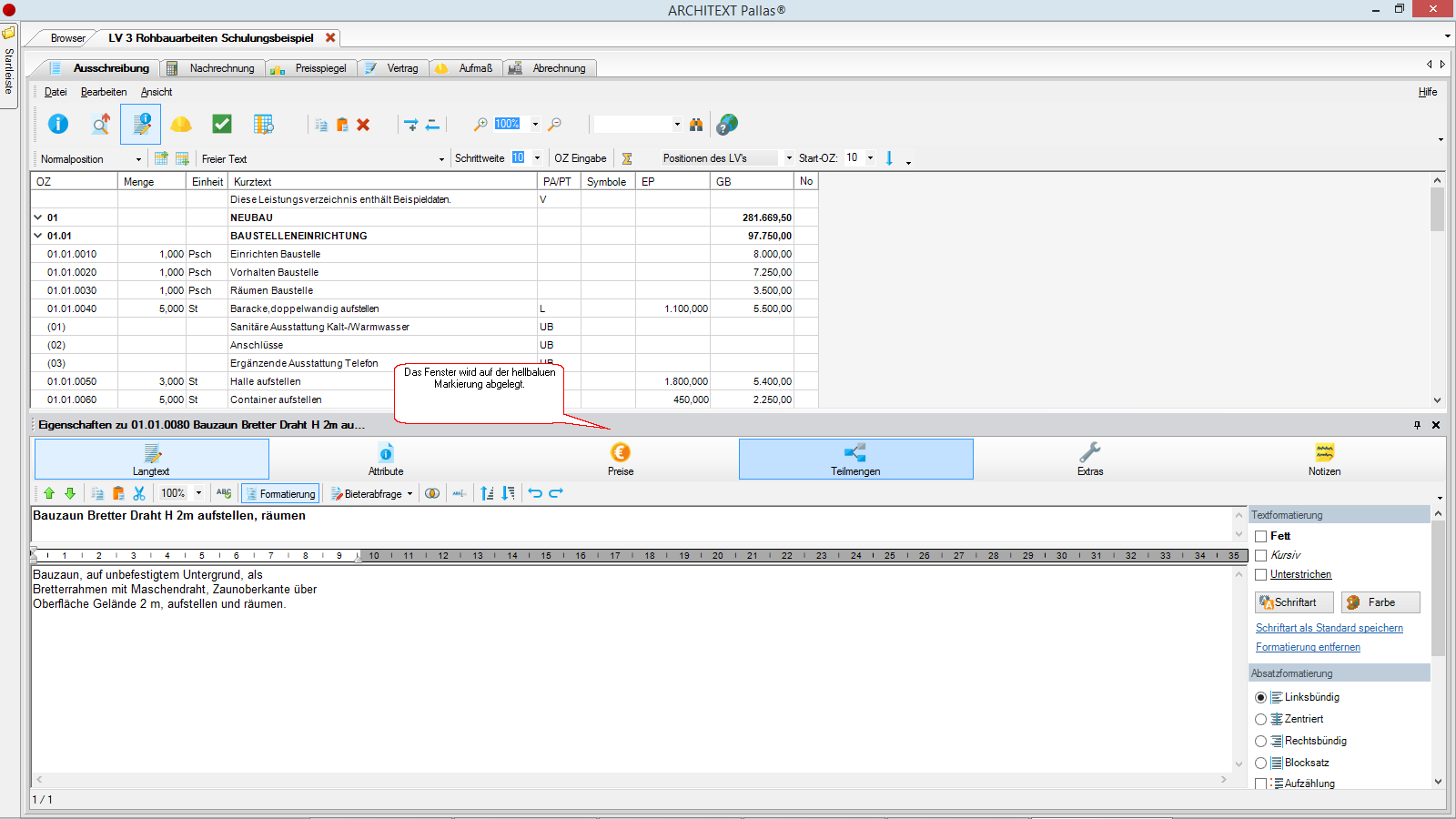
Task: Select the Blocksatz alignment option
Action: [x=1261, y=763]
